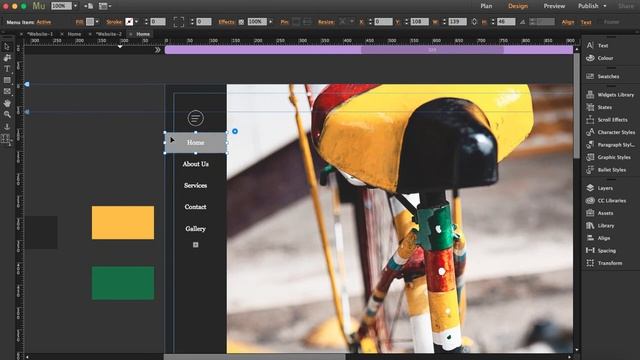Toggle constrain width and height proportions

474,22
